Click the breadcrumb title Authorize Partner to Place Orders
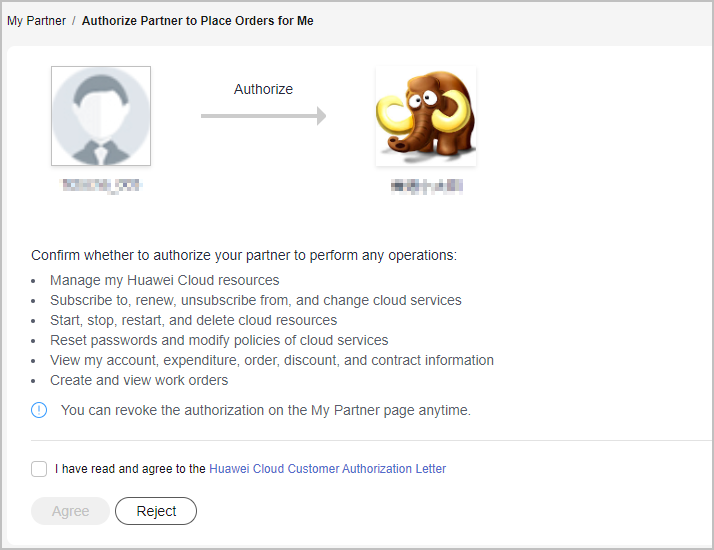 point(197,21)
